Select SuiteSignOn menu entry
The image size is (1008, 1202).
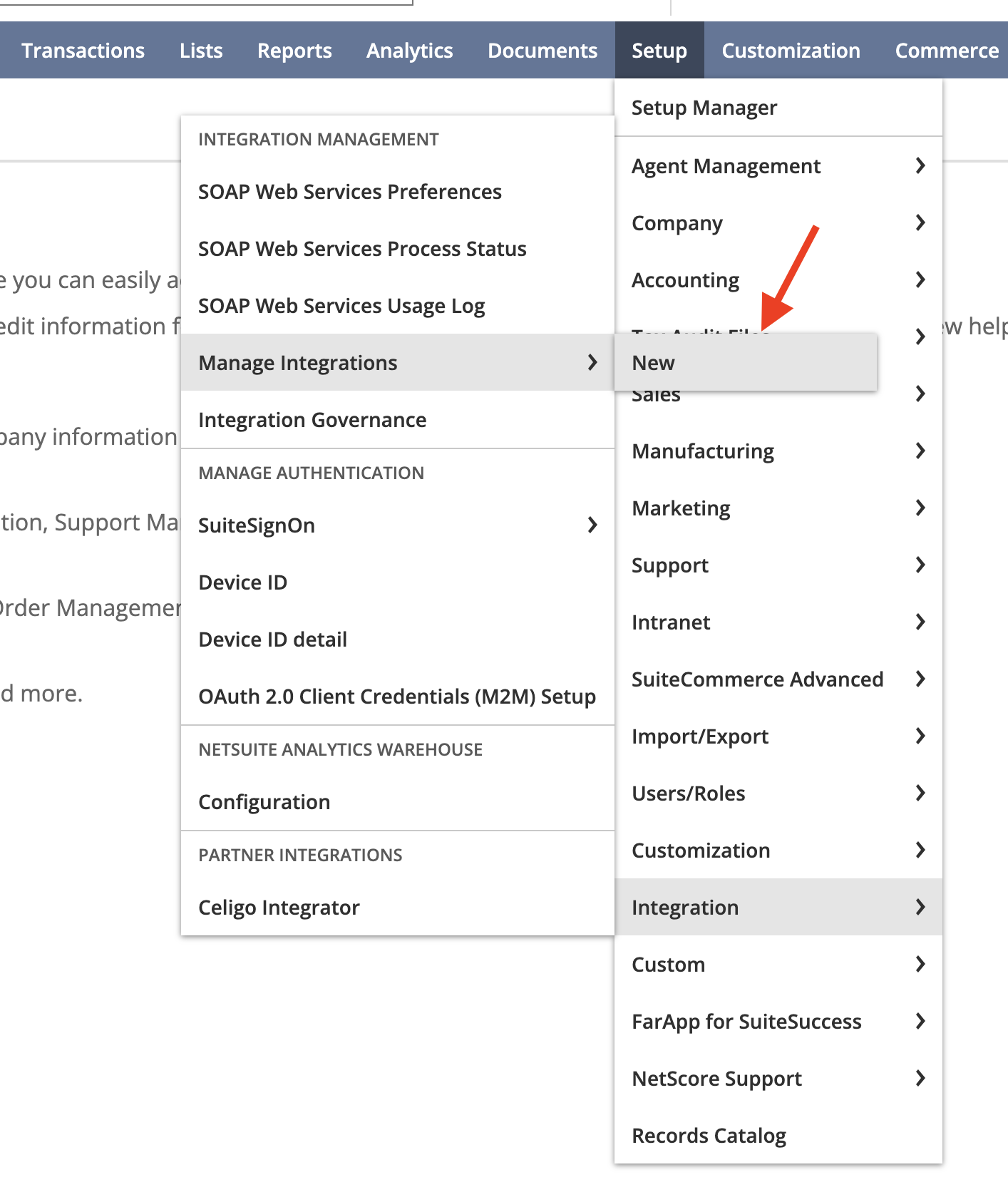tap(398, 525)
